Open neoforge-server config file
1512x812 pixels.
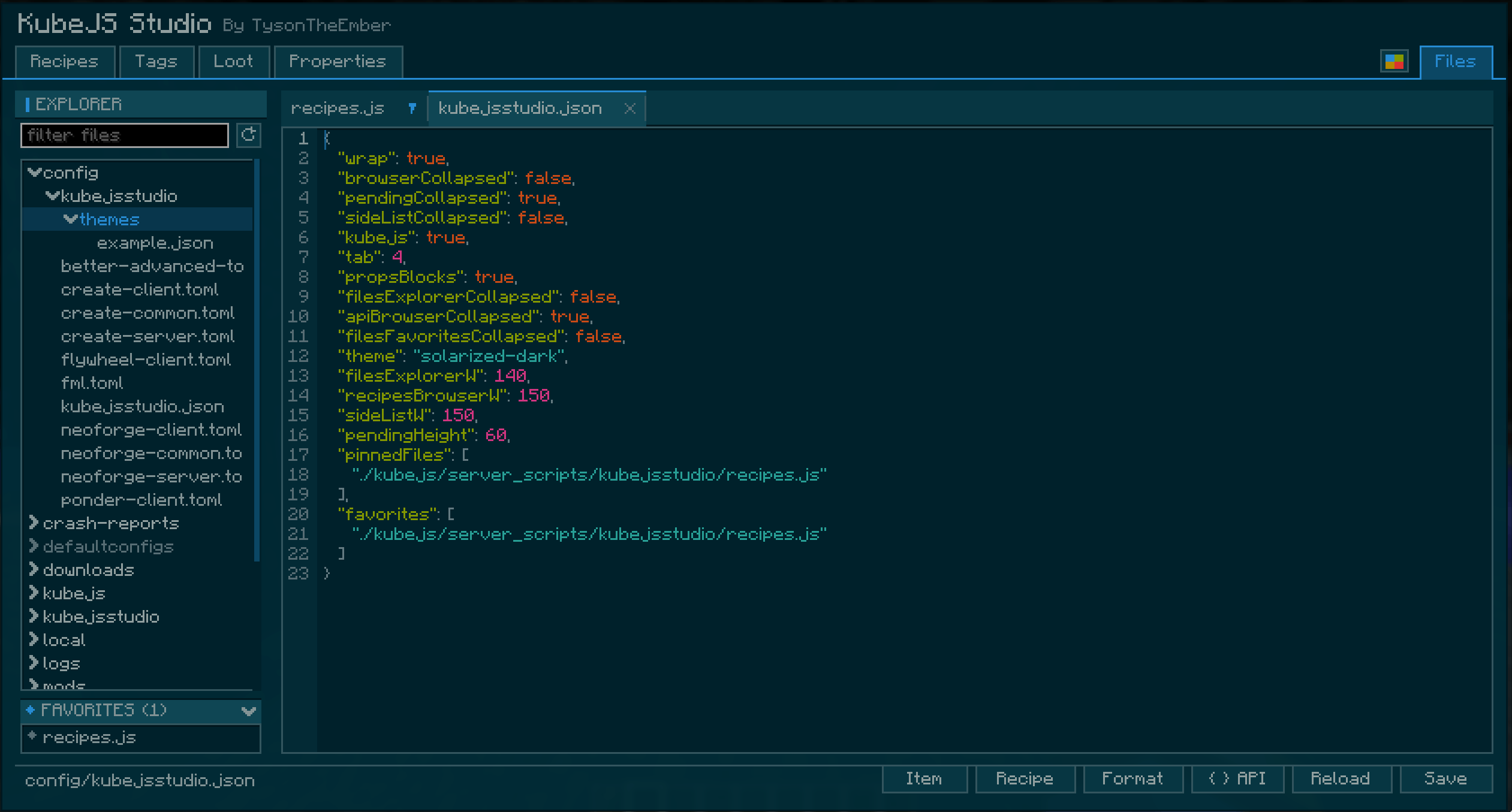138,476
